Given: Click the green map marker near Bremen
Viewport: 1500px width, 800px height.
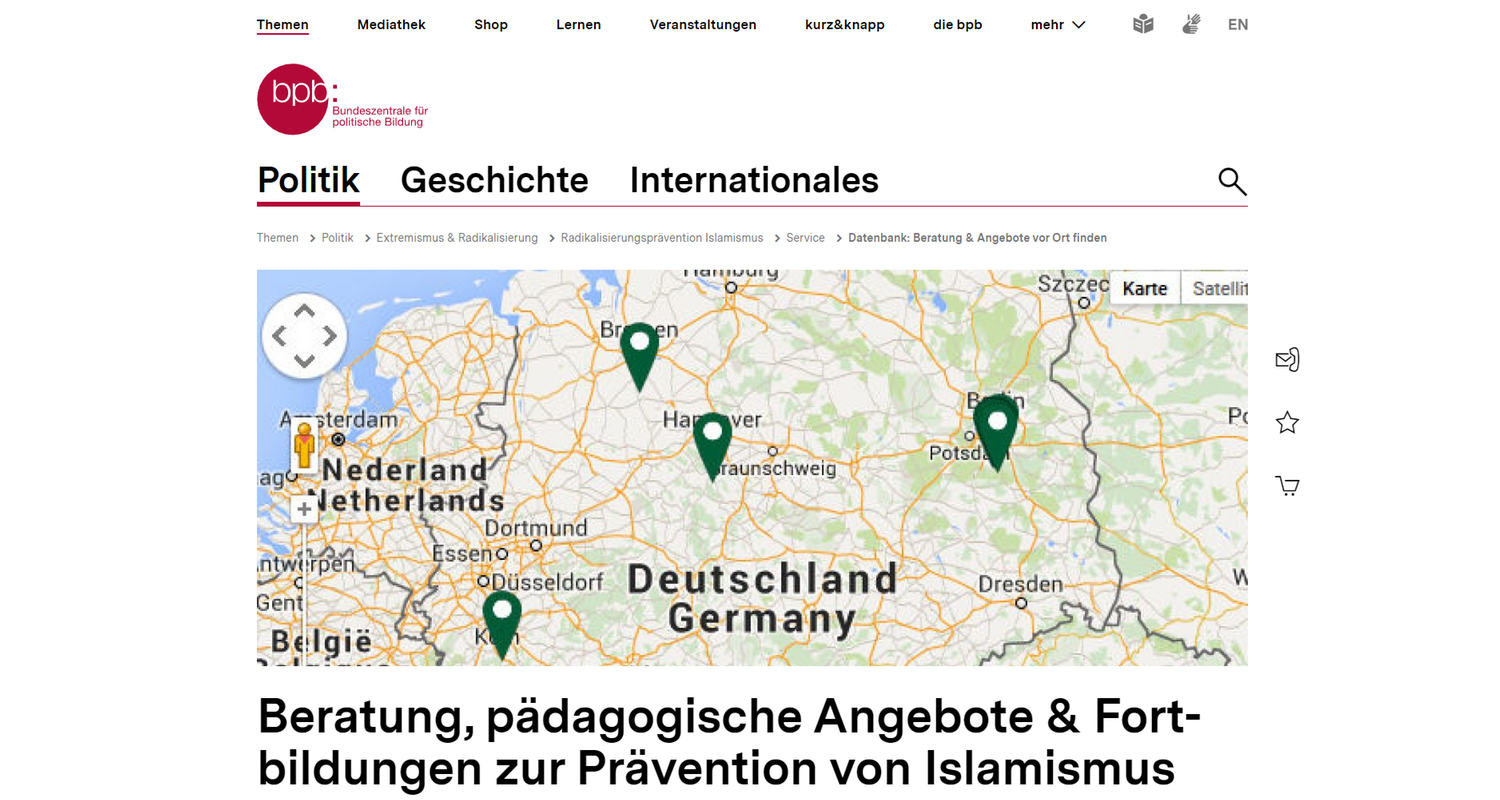Looking at the screenshot, I should (639, 352).
